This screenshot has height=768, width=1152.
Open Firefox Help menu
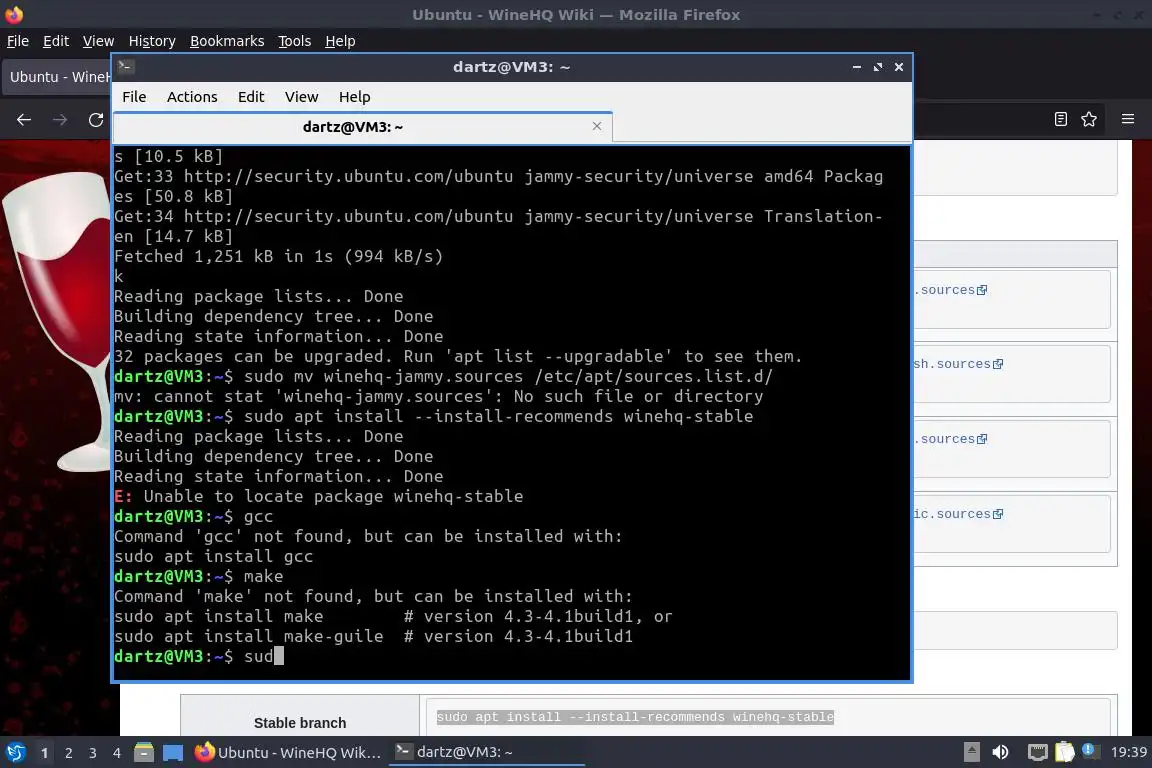click(340, 41)
